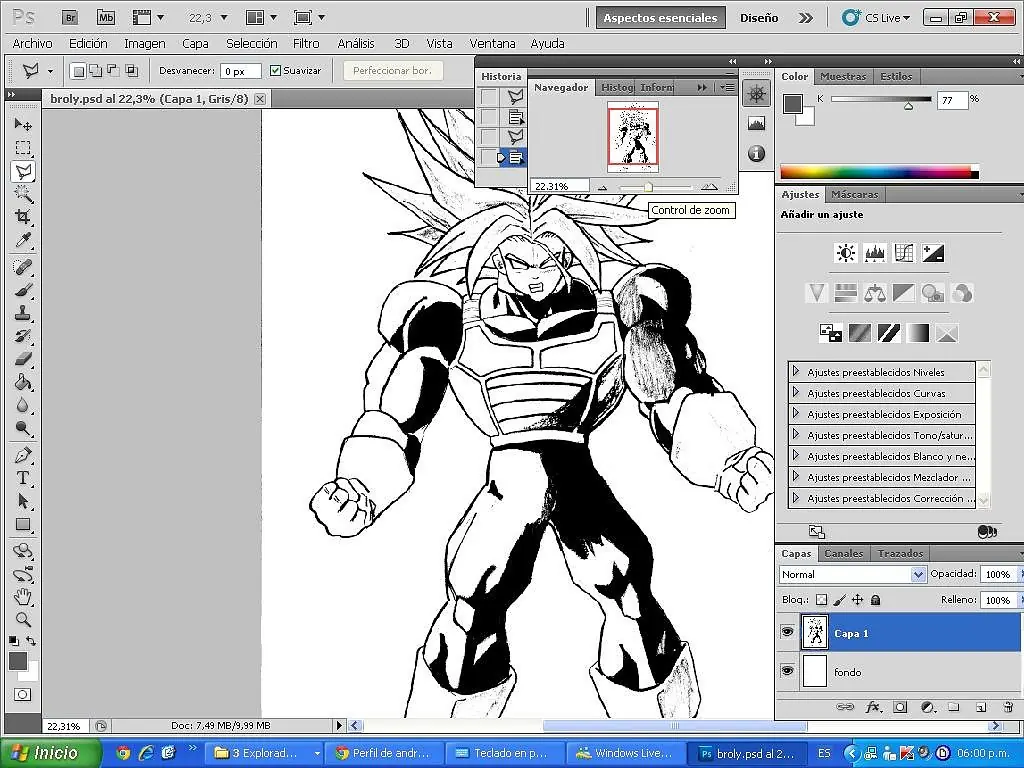
Task: Open the Filtro menu
Action: coord(306,44)
